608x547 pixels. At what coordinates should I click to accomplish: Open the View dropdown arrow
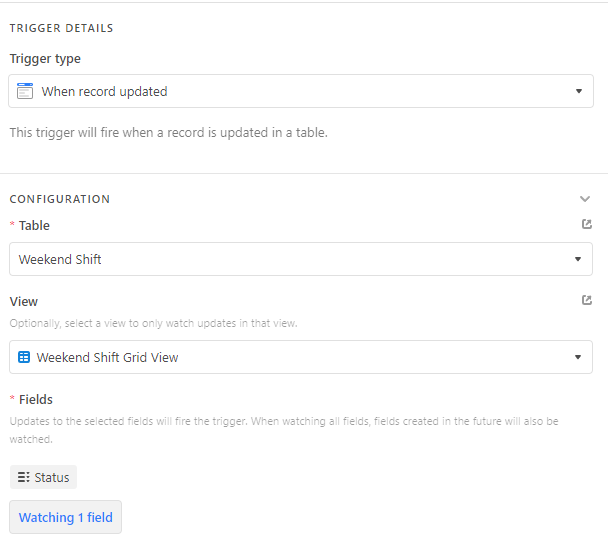click(x=578, y=357)
